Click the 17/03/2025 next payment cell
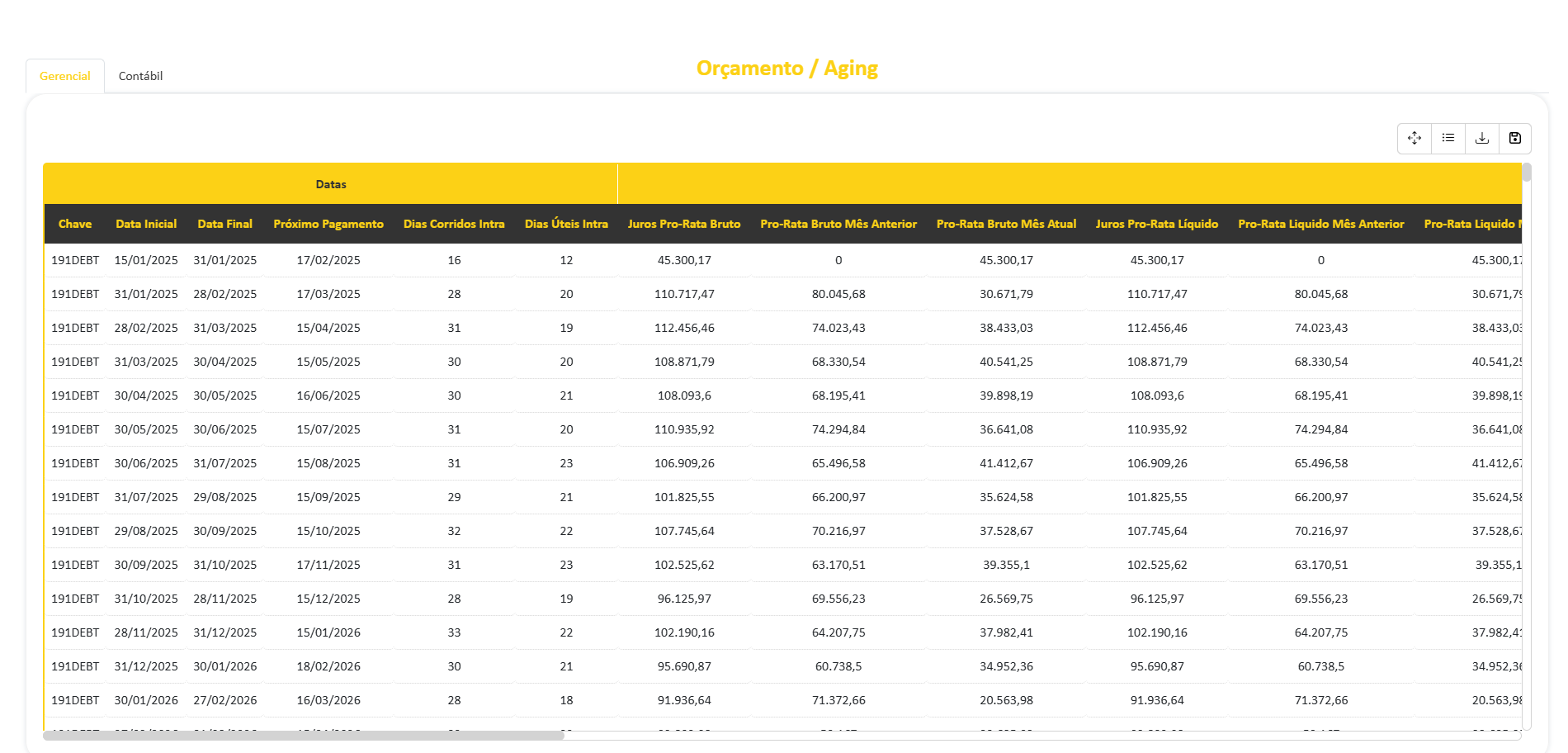 [x=328, y=294]
